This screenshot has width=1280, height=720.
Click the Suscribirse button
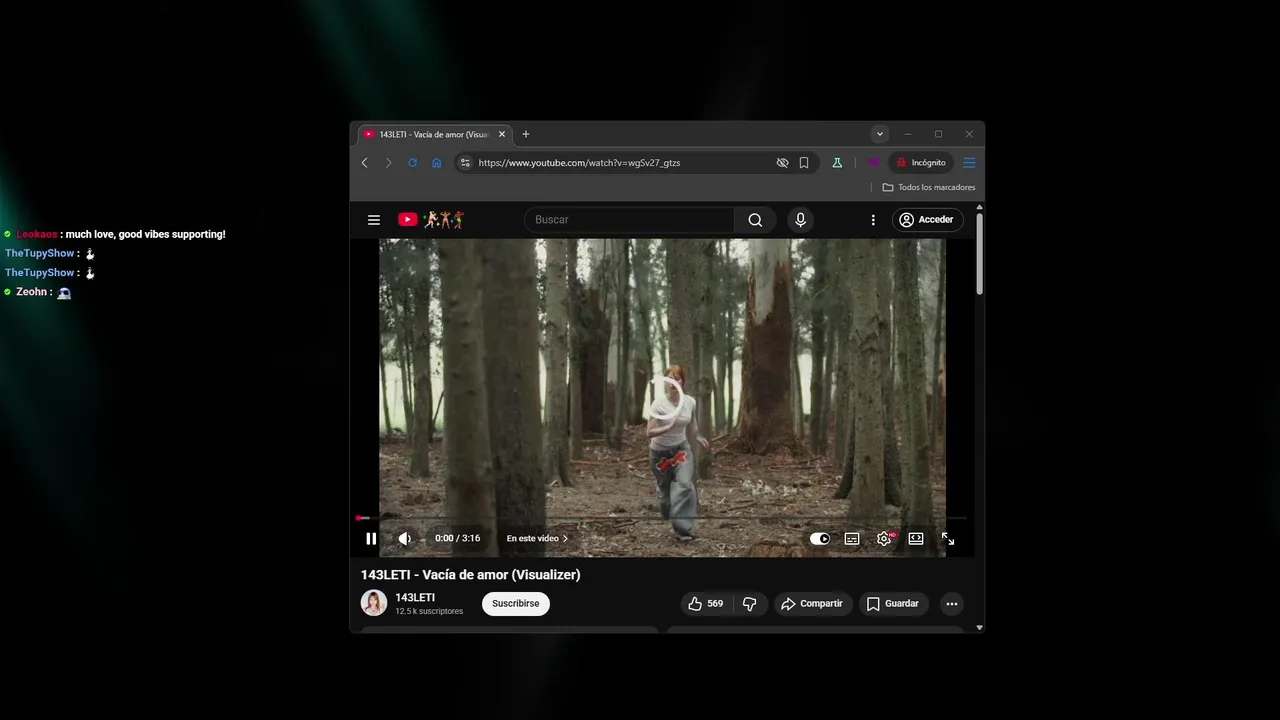516,604
